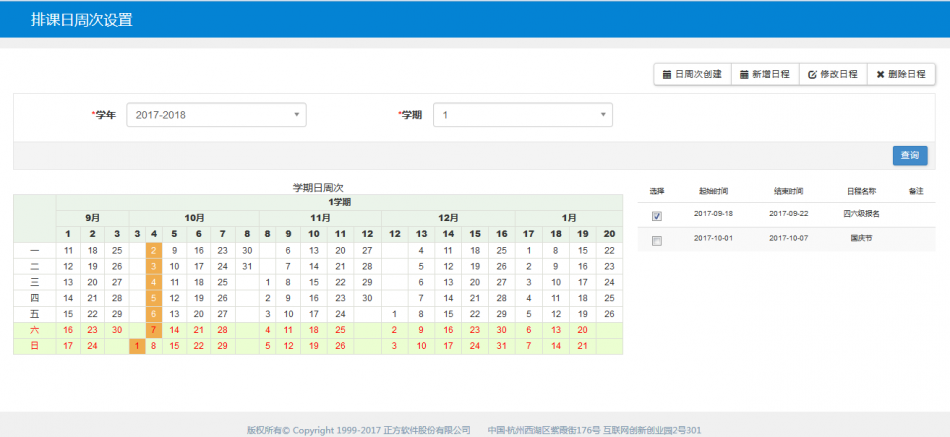The image size is (950, 437).
Task: Hit the X icon on 删除日程
Action: [x=880, y=74]
